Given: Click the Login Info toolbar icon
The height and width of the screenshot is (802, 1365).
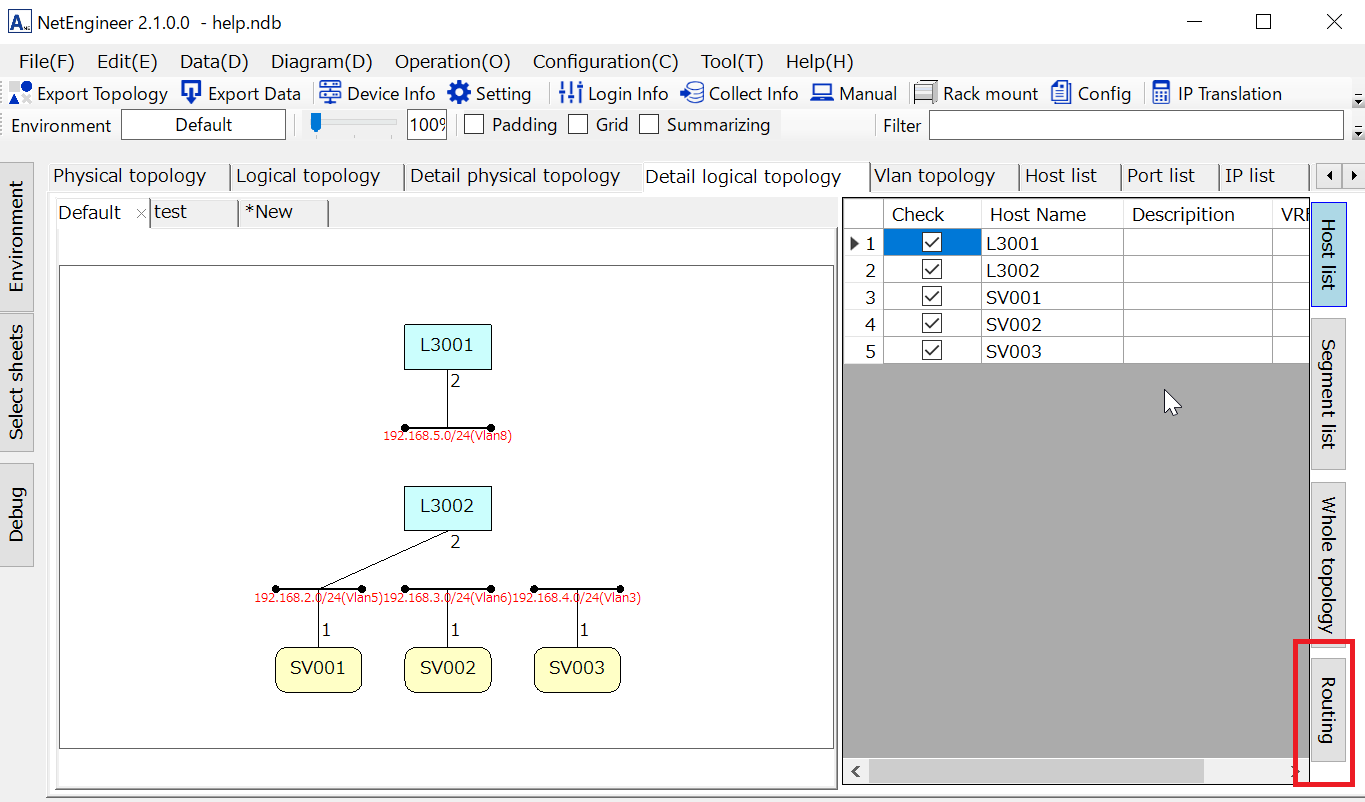Looking at the screenshot, I should pos(571,93).
